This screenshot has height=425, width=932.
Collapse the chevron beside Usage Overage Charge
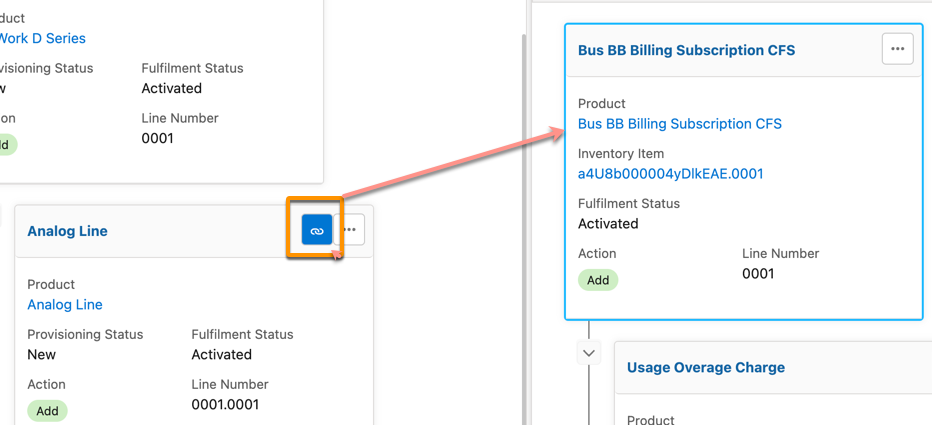(x=589, y=353)
